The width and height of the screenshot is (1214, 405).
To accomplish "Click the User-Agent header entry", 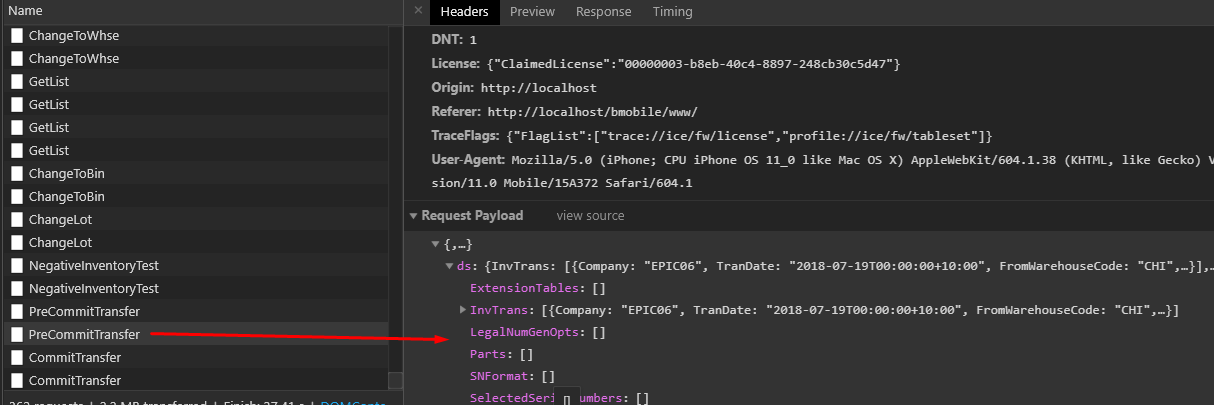I will point(822,172).
